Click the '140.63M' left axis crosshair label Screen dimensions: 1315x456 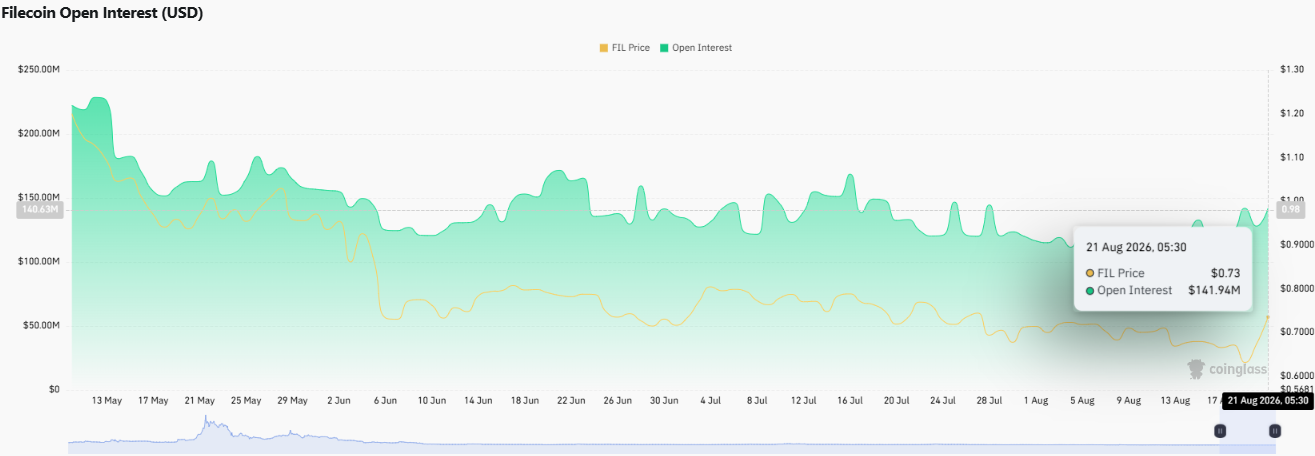(39, 210)
